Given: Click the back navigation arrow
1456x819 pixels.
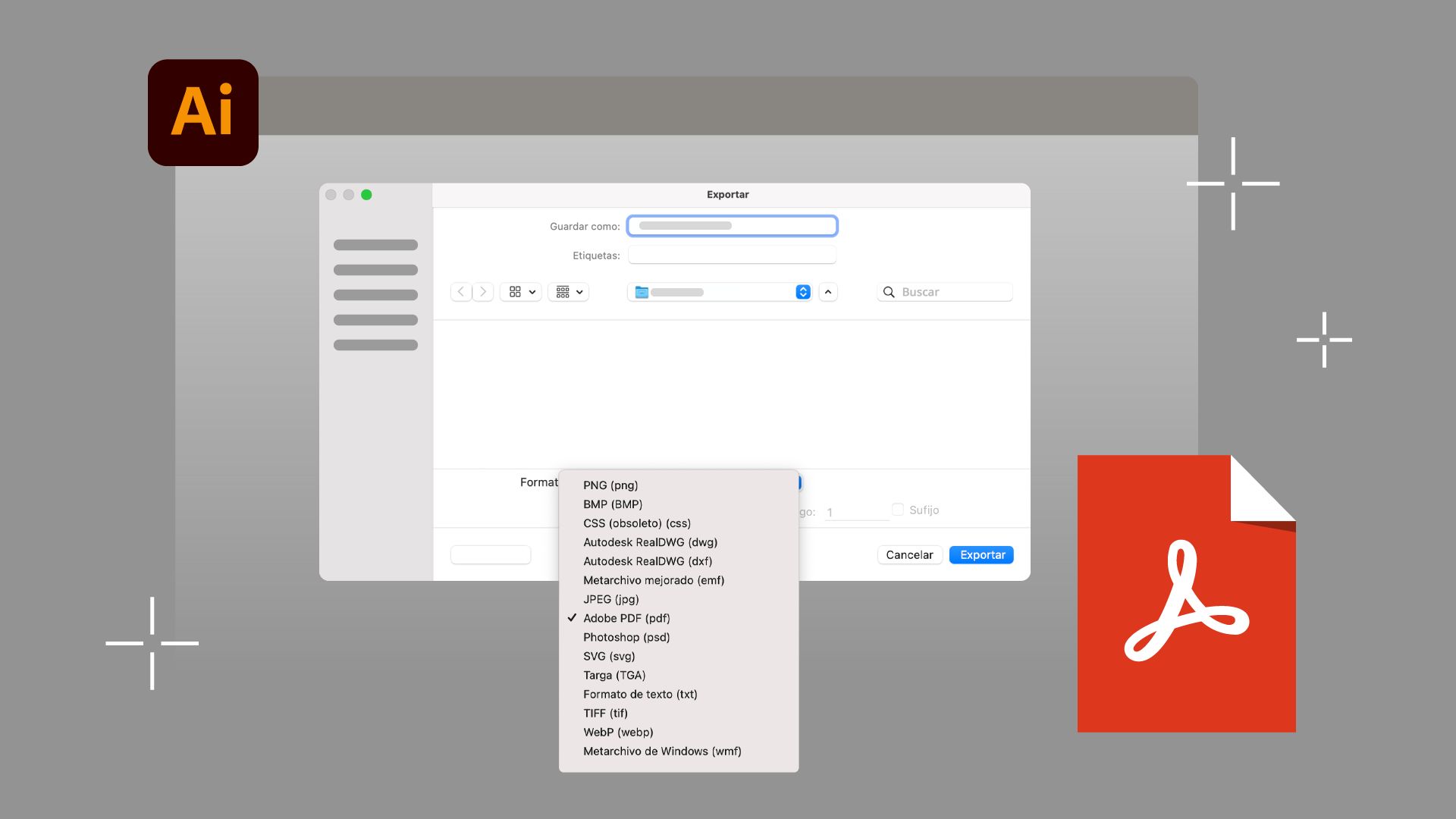Looking at the screenshot, I should [x=459, y=292].
